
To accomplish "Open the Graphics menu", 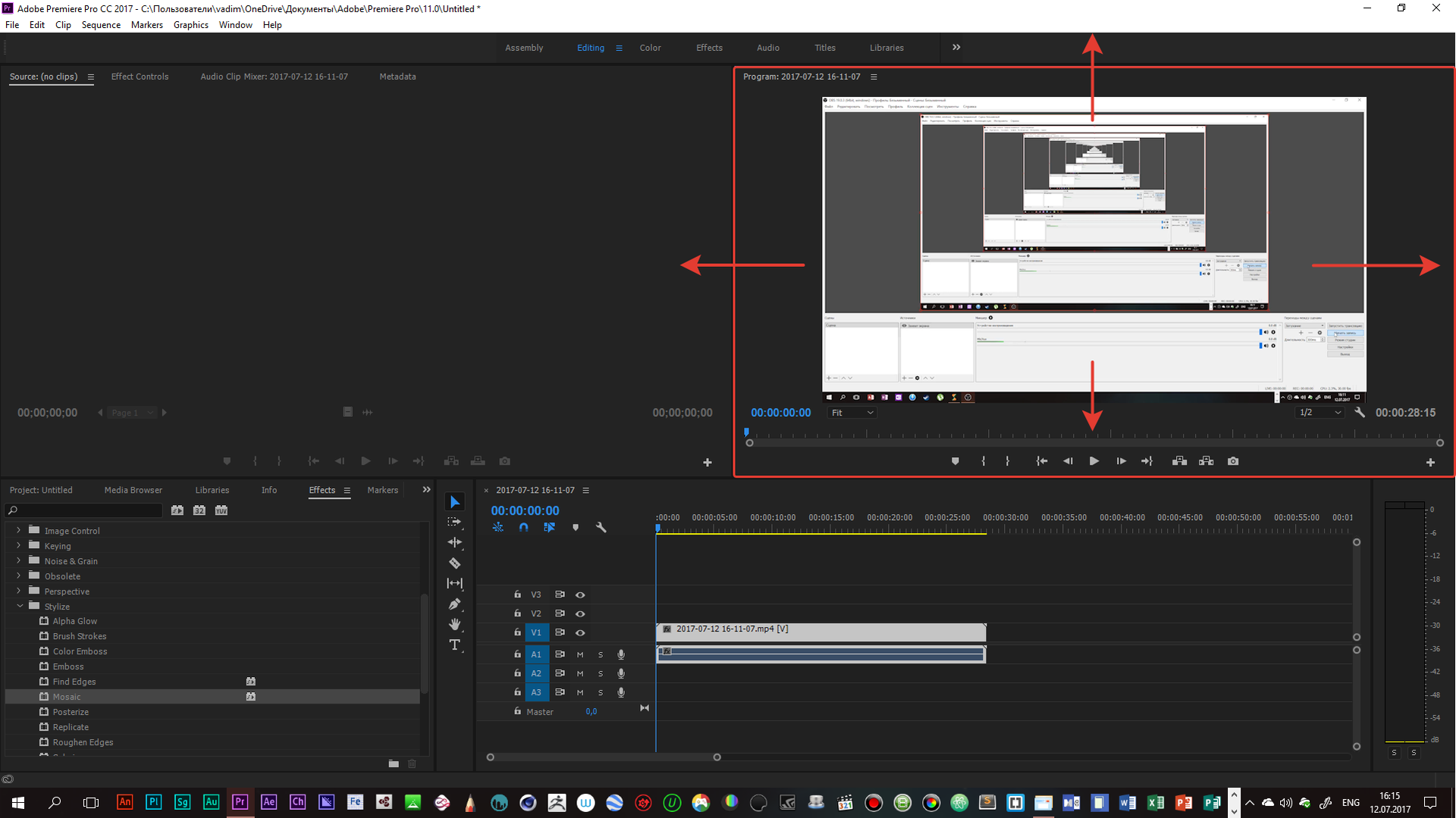I will pyautogui.click(x=190, y=25).
